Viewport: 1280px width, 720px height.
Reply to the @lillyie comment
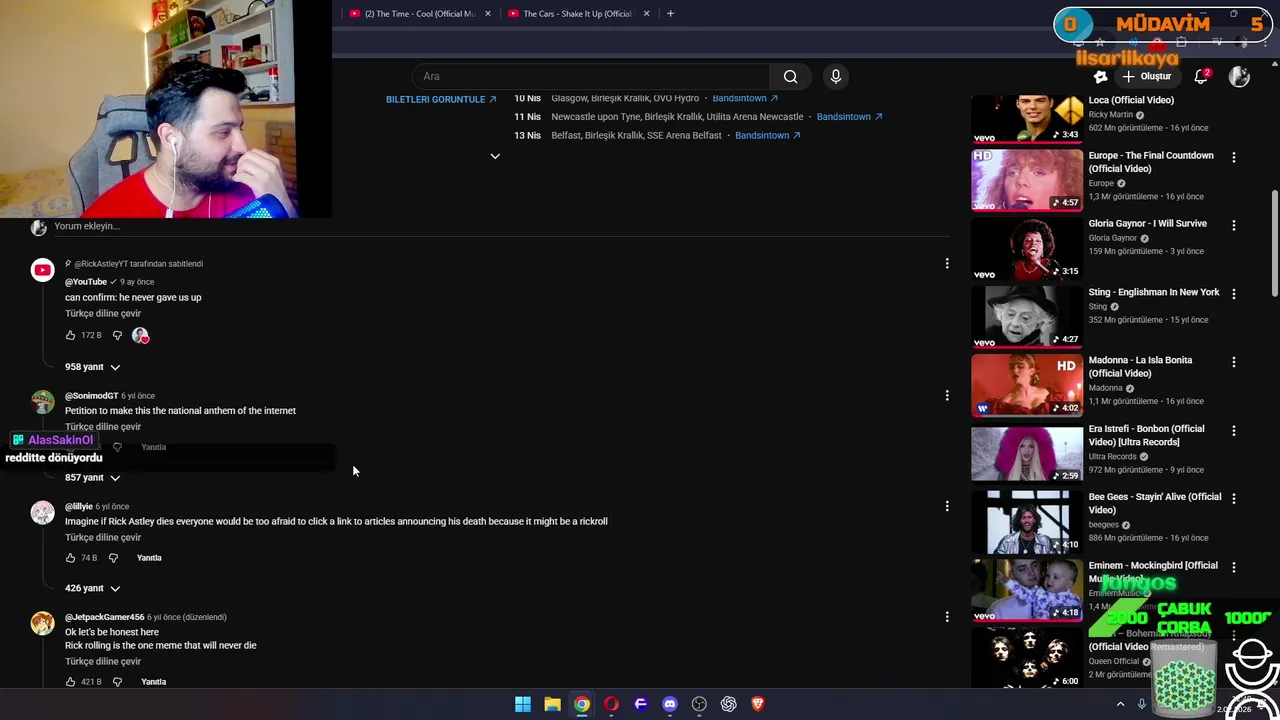point(149,558)
